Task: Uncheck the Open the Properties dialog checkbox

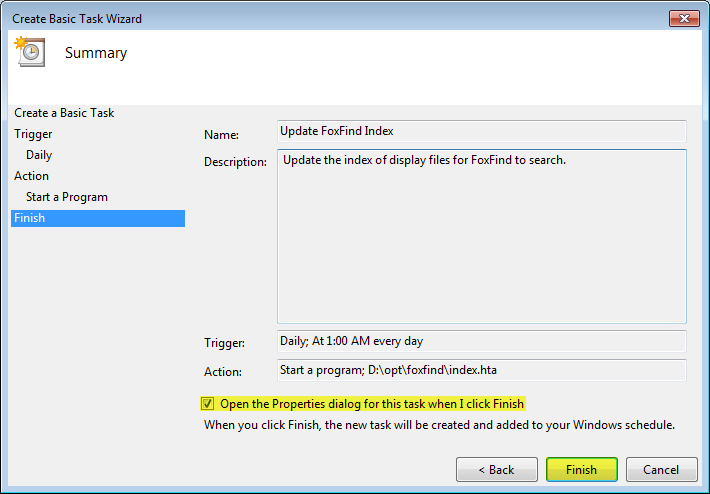Action: (208, 403)
